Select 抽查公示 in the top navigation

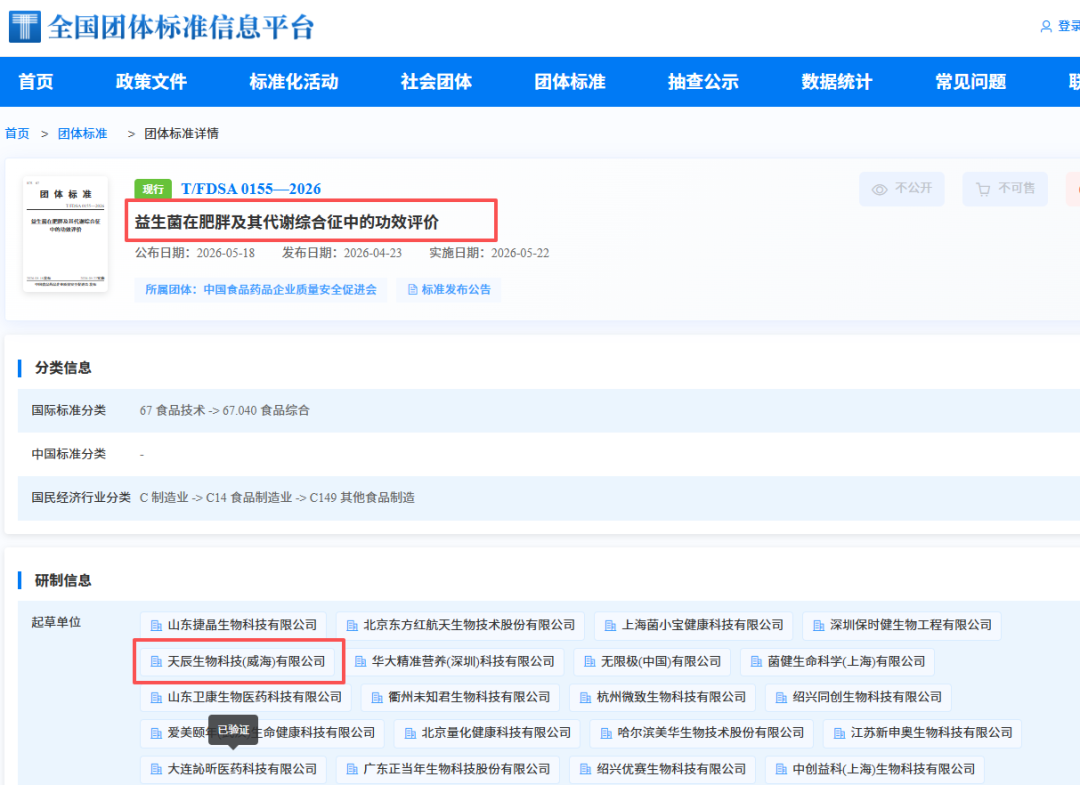point(703,82)
